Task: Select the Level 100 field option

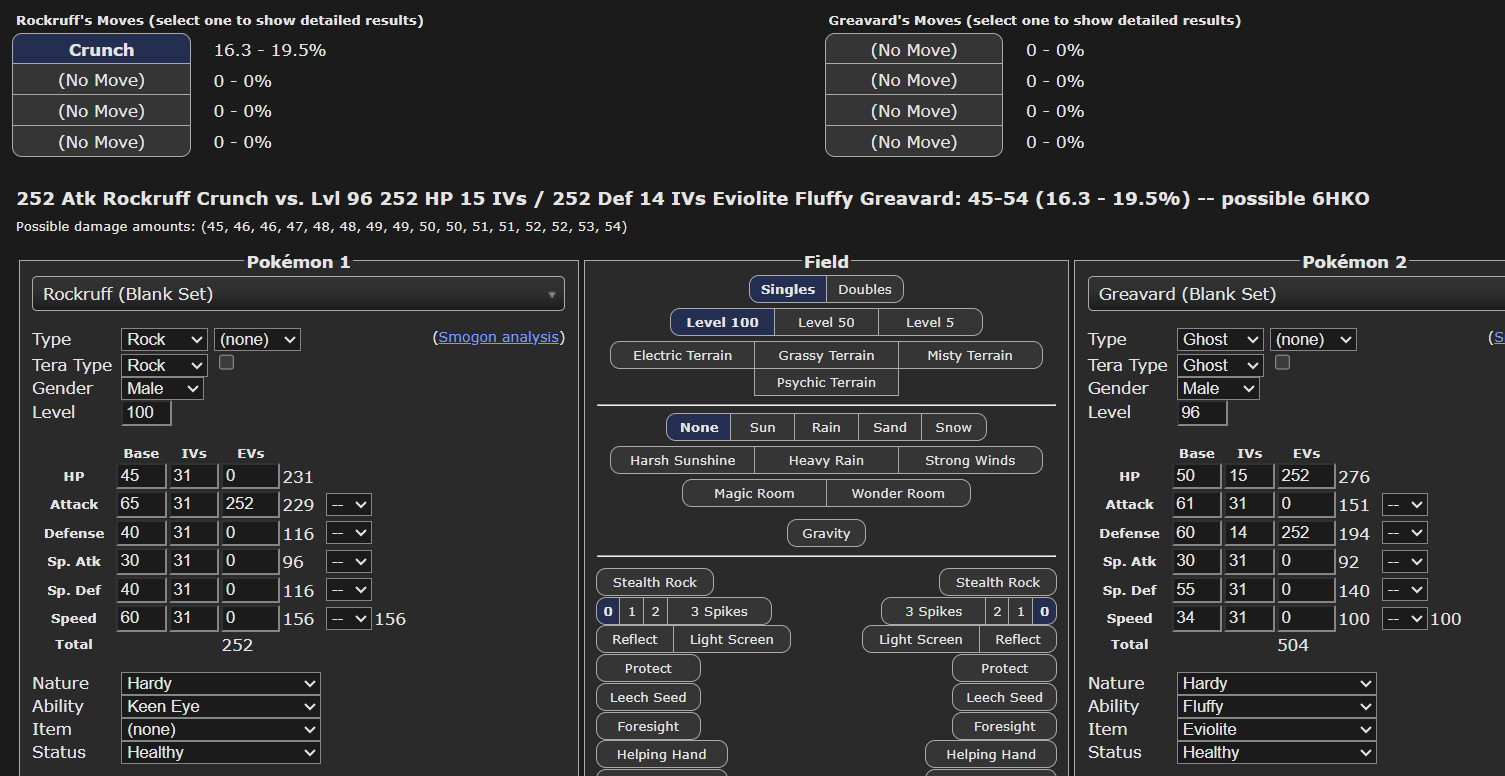Action: tap(722, 322)
